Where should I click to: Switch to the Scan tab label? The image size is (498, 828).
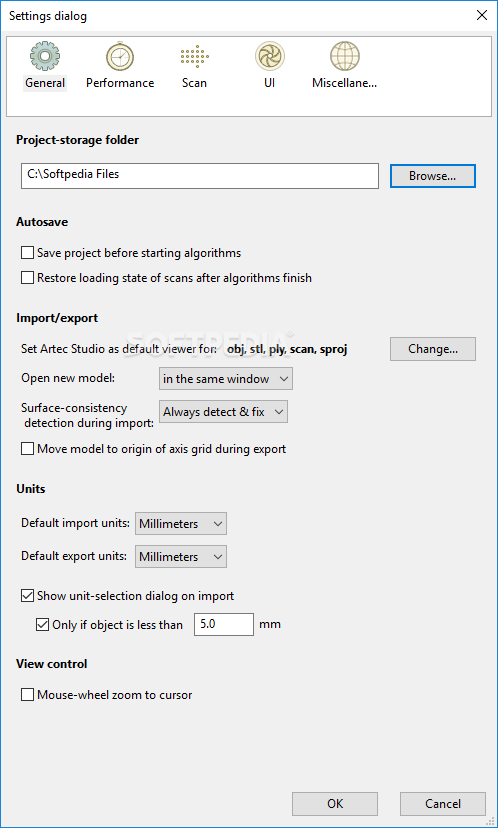point(194,83)
